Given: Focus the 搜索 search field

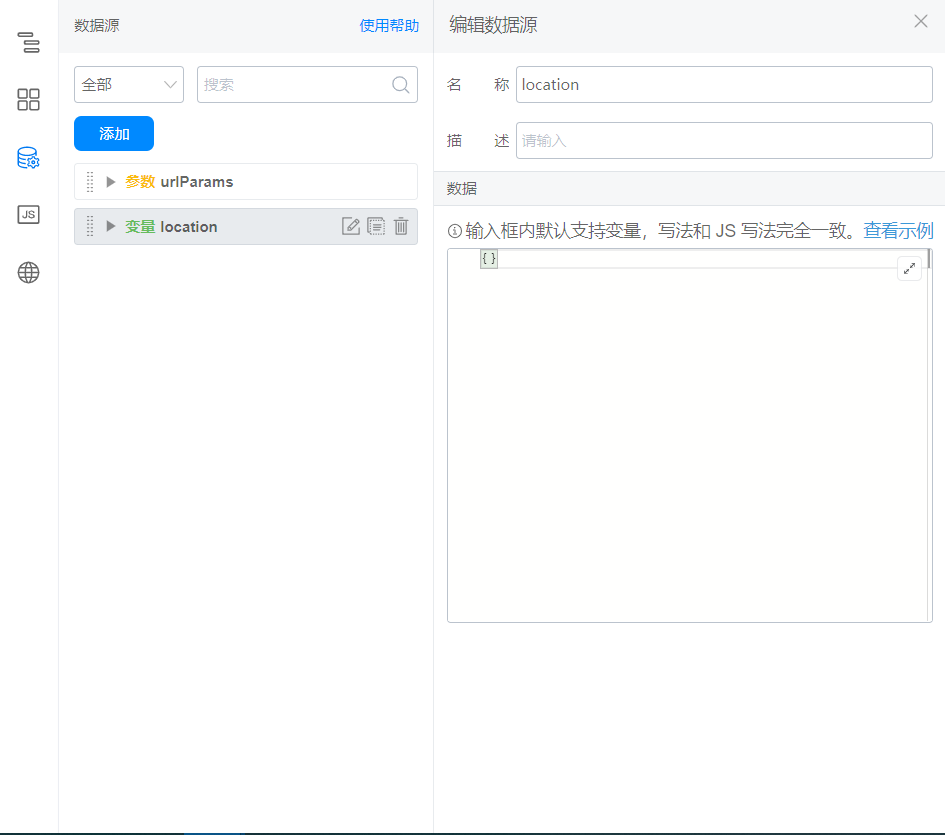Looking at the screenshot, I should pyautogui.click(x=307, y=84).
